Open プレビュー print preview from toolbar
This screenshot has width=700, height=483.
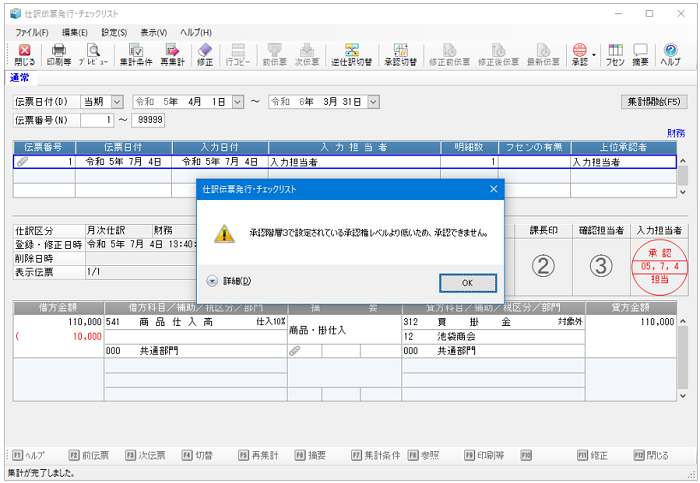click(93, 54)
